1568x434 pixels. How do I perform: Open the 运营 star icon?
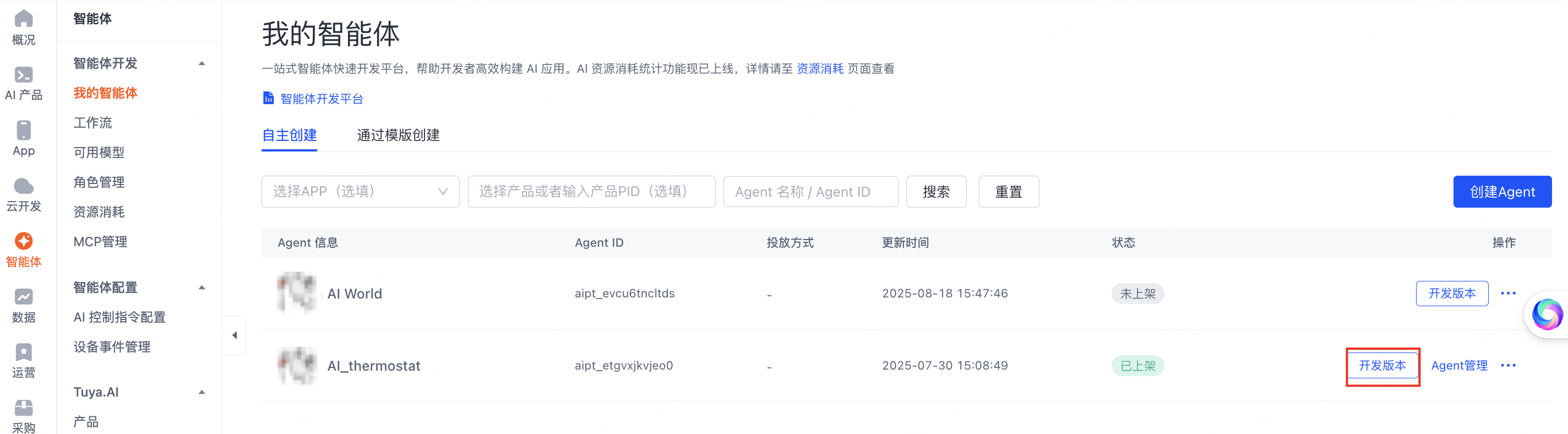pos(23,352)
